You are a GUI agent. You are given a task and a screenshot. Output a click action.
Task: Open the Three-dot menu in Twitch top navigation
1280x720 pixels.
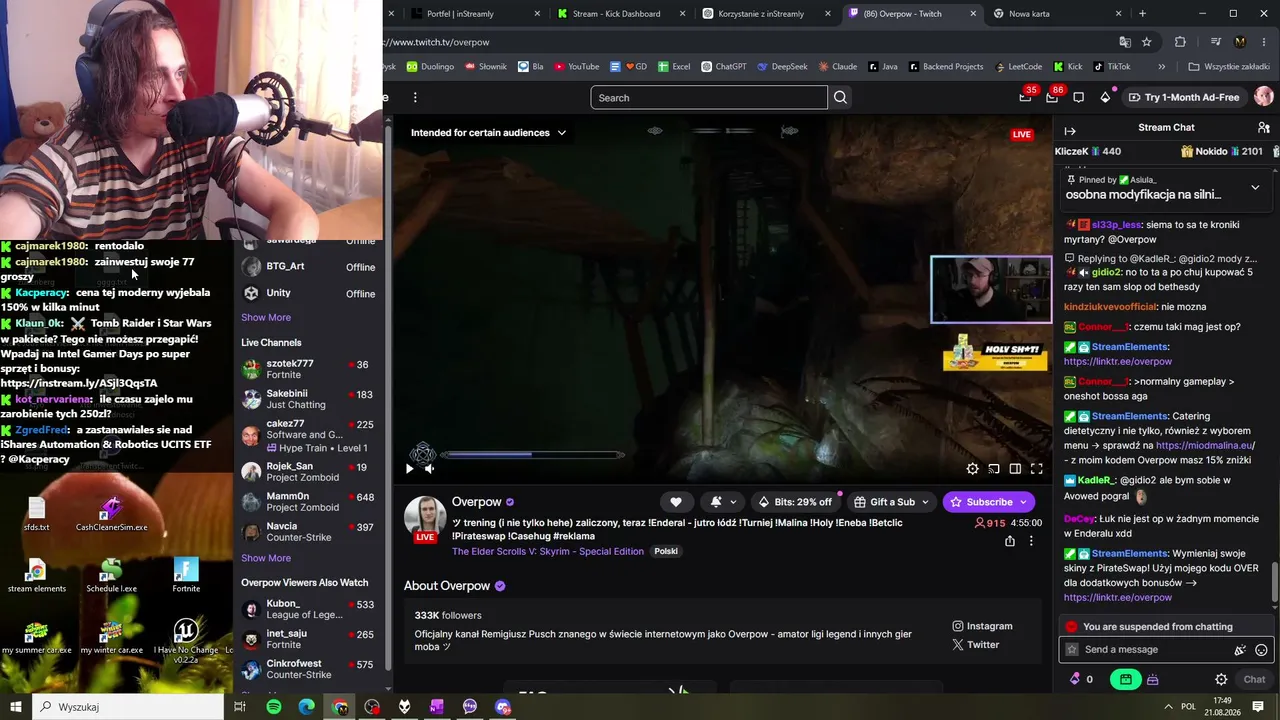[x=415, y=97]
